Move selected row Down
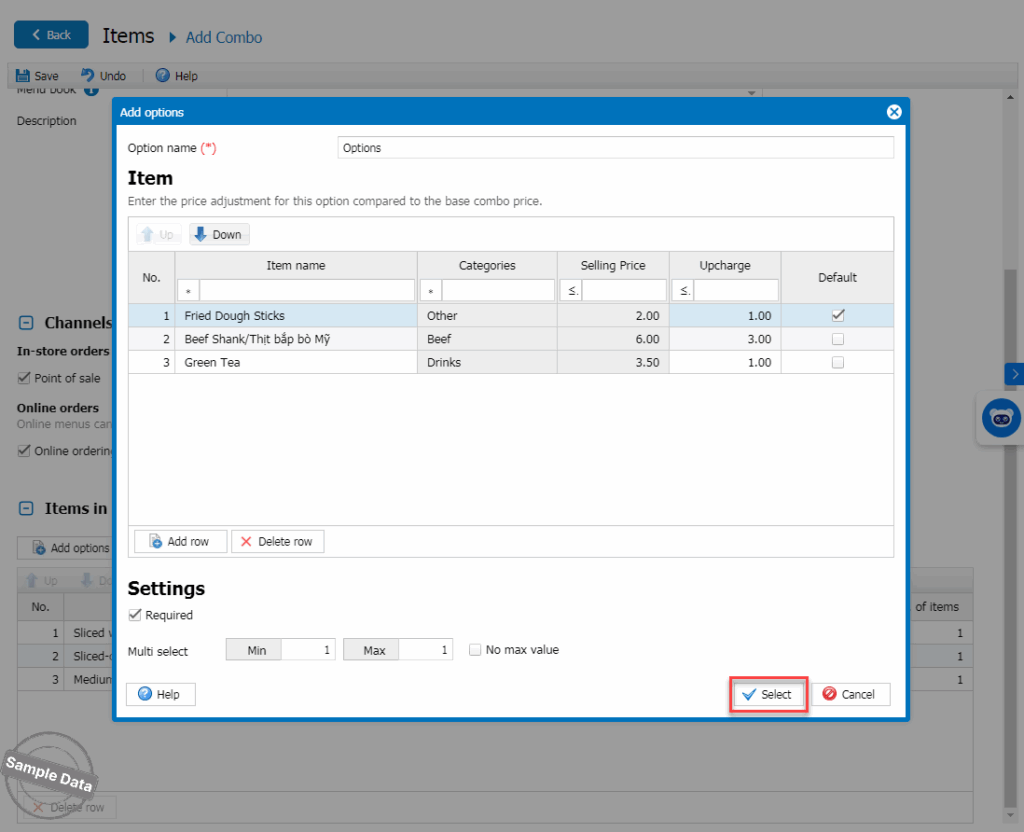The image size is (1024, 832). pyautogui.click(x=218, y=235)
